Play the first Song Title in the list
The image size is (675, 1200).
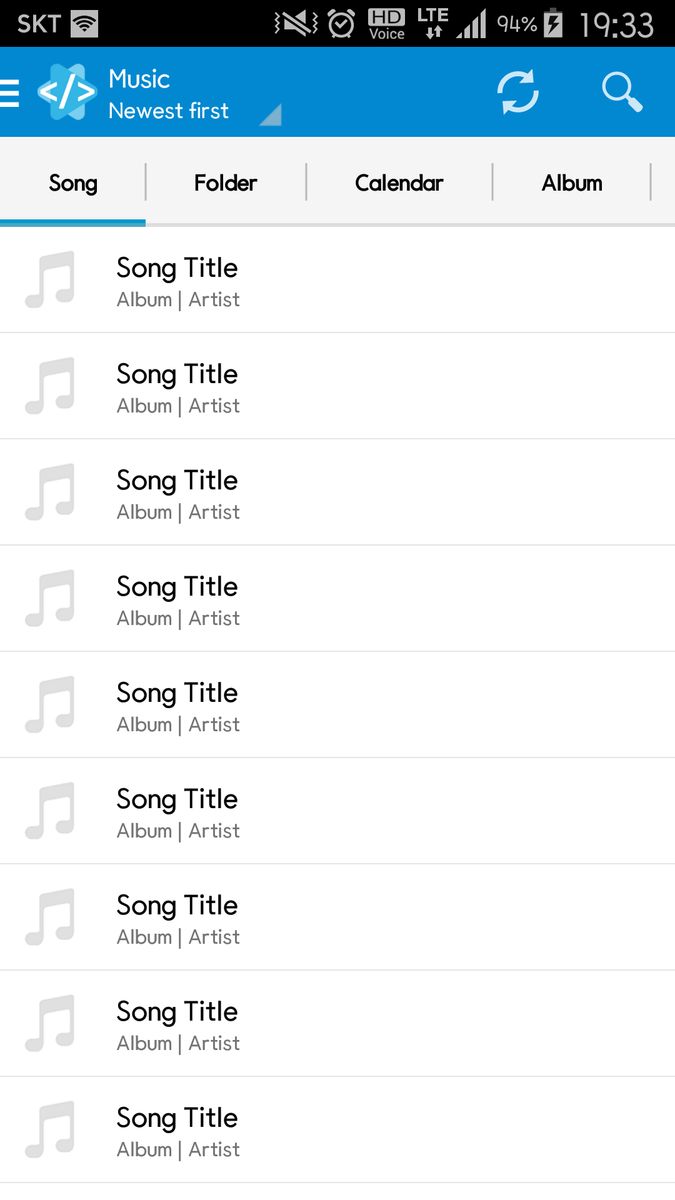point(177,268)
